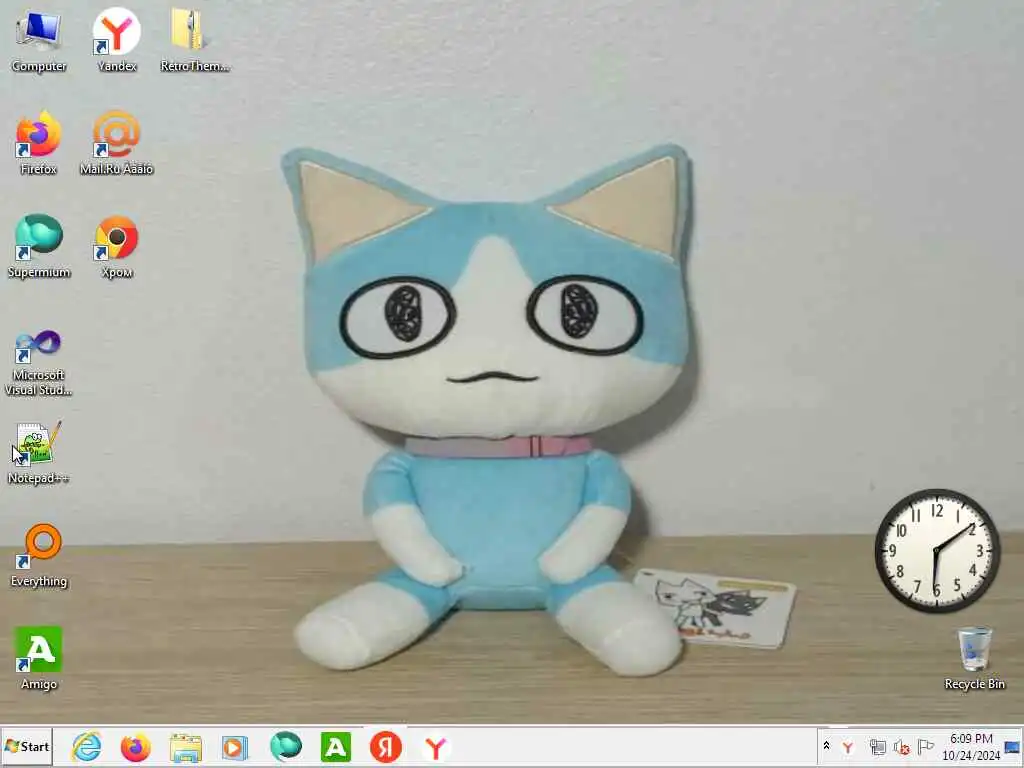Click the Yandex icon in system tray
This screenshot has width=1024, height=768.
pyautogui.click(x=848, y=747)
